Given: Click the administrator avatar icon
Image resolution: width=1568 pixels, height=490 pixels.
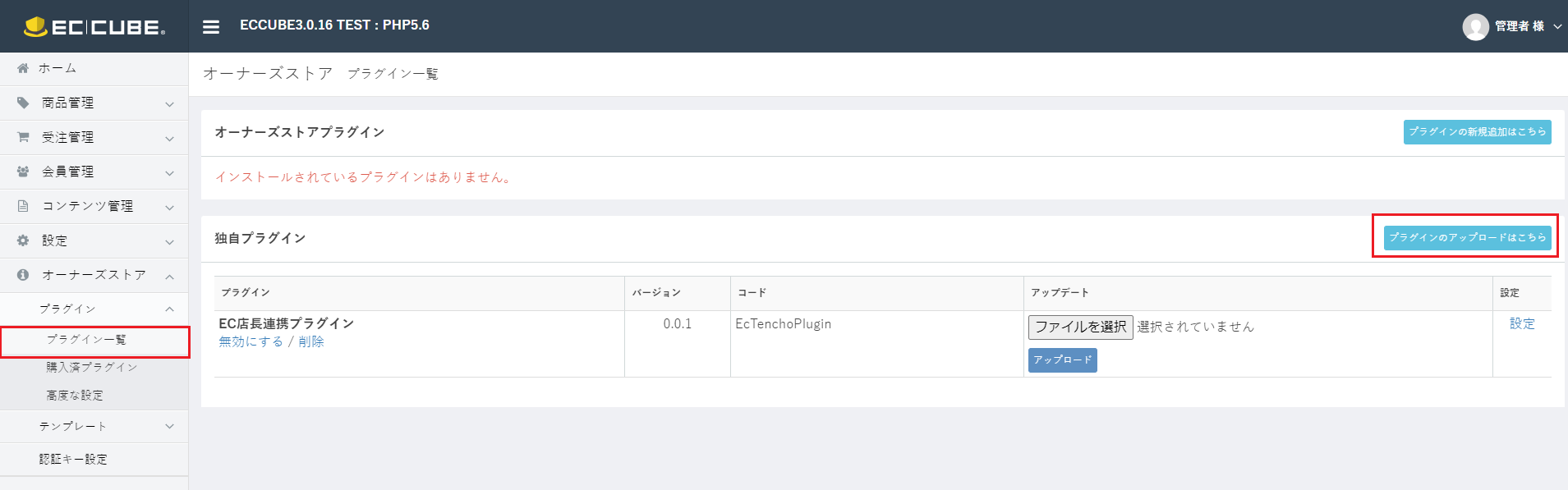Looking at the screenshot, I should (x=1475, y=27).
